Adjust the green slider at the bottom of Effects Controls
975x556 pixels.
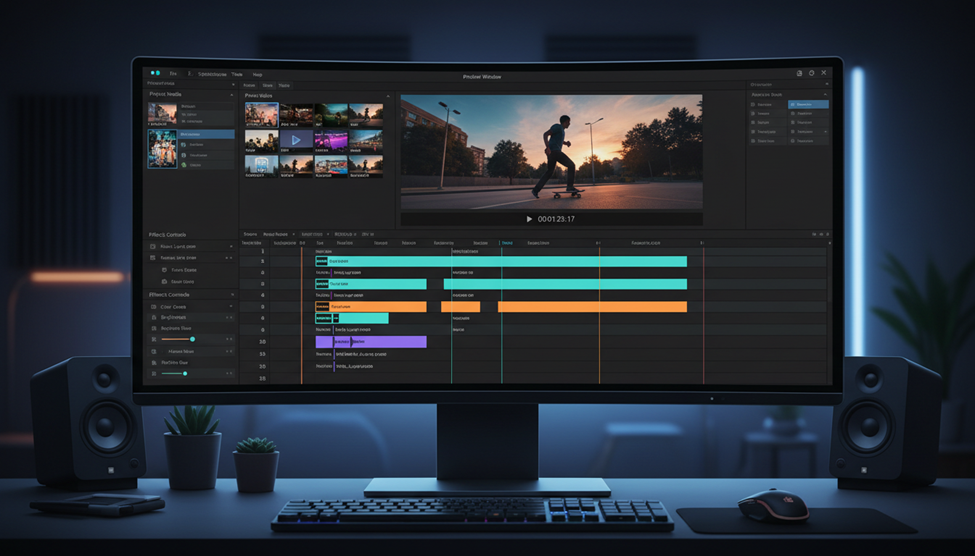tap(174, 373)
